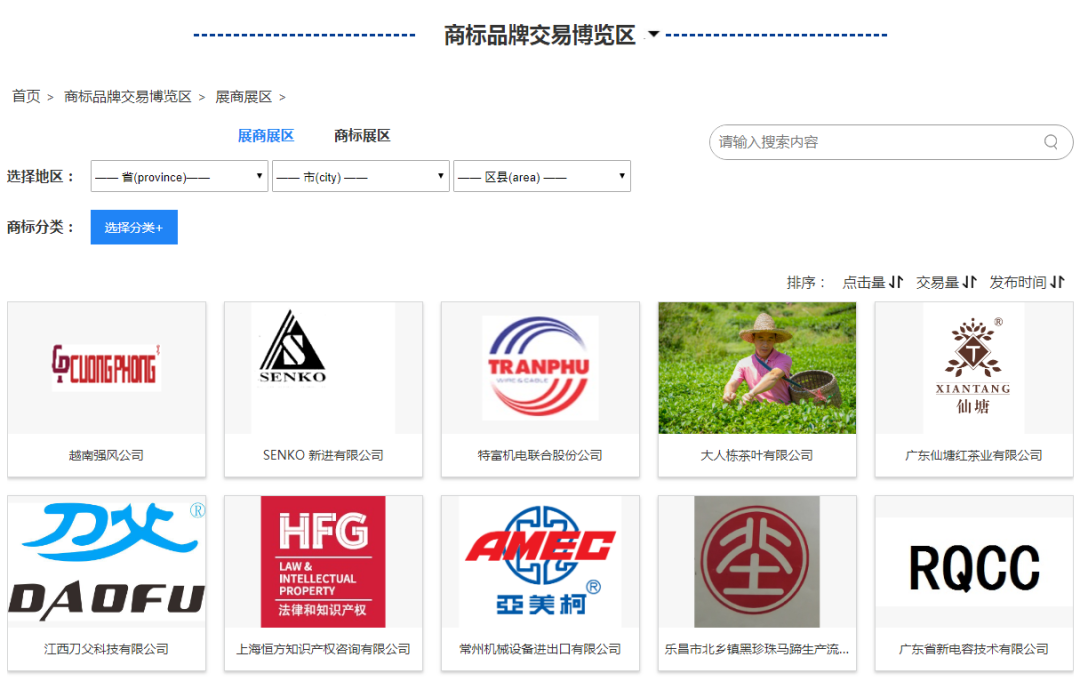Open 展商展区 breadcrumb link
Viewport: 1080px width, 681px height.
coord(244,96)
